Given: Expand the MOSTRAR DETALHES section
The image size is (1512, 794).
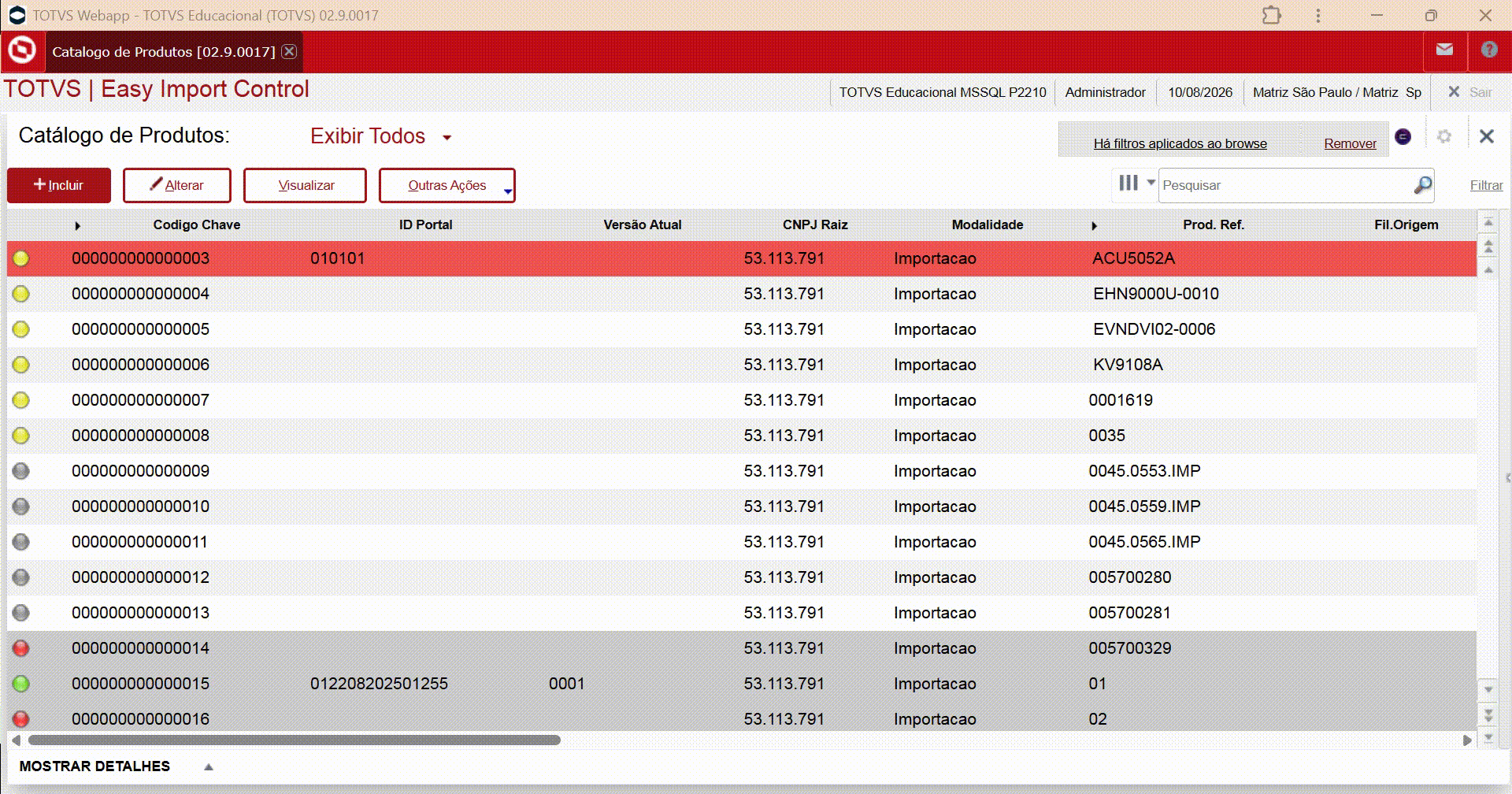Looking at the screenshot, I should [209, 766].
